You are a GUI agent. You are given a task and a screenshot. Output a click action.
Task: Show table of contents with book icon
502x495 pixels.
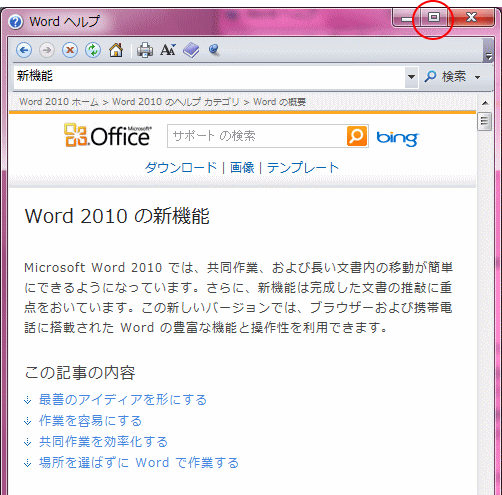pos(191,50)
